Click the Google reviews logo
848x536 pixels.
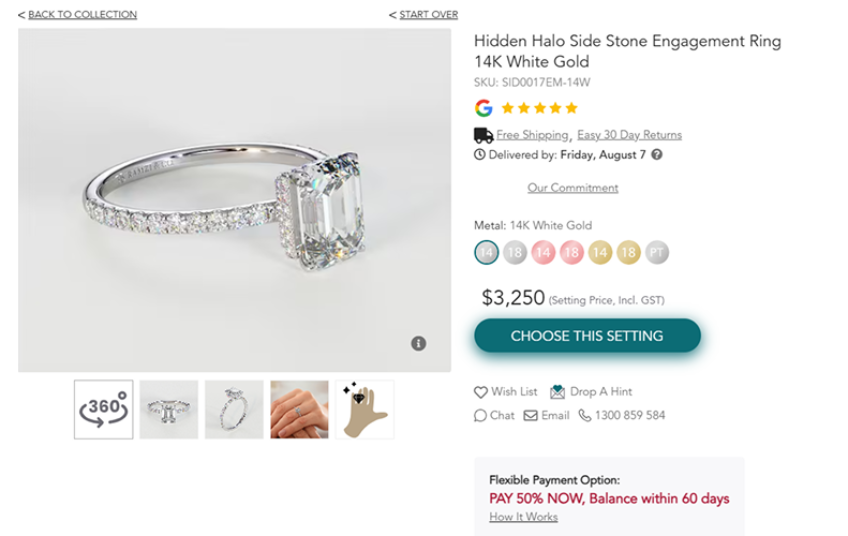pyautogui.click(x=483, y=108)
